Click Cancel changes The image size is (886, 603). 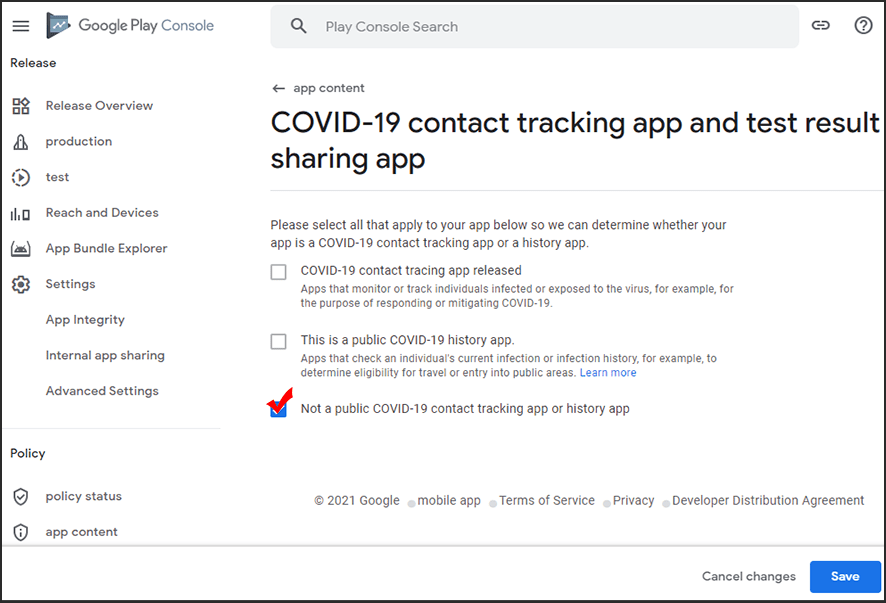pos(749,576)
